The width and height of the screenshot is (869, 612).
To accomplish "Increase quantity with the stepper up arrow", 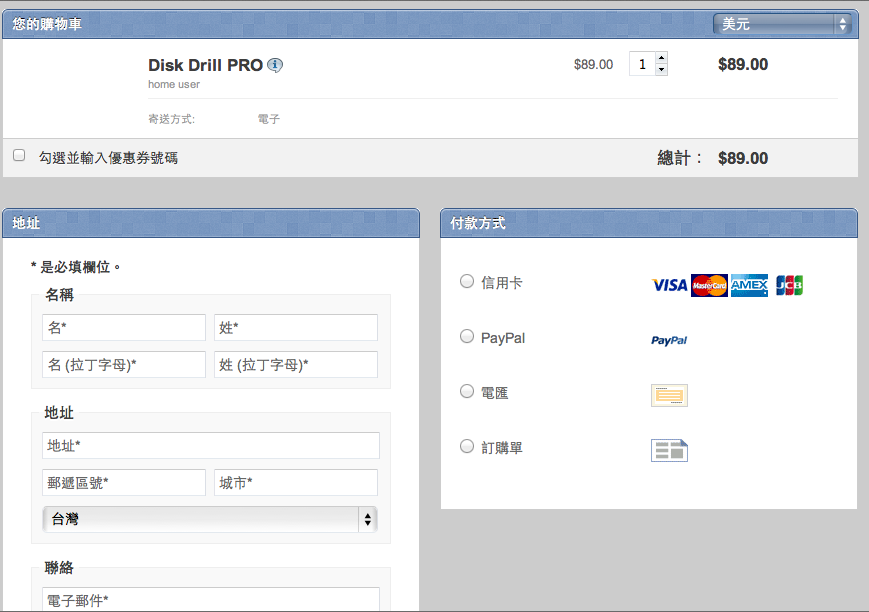I will click(661, 58).
